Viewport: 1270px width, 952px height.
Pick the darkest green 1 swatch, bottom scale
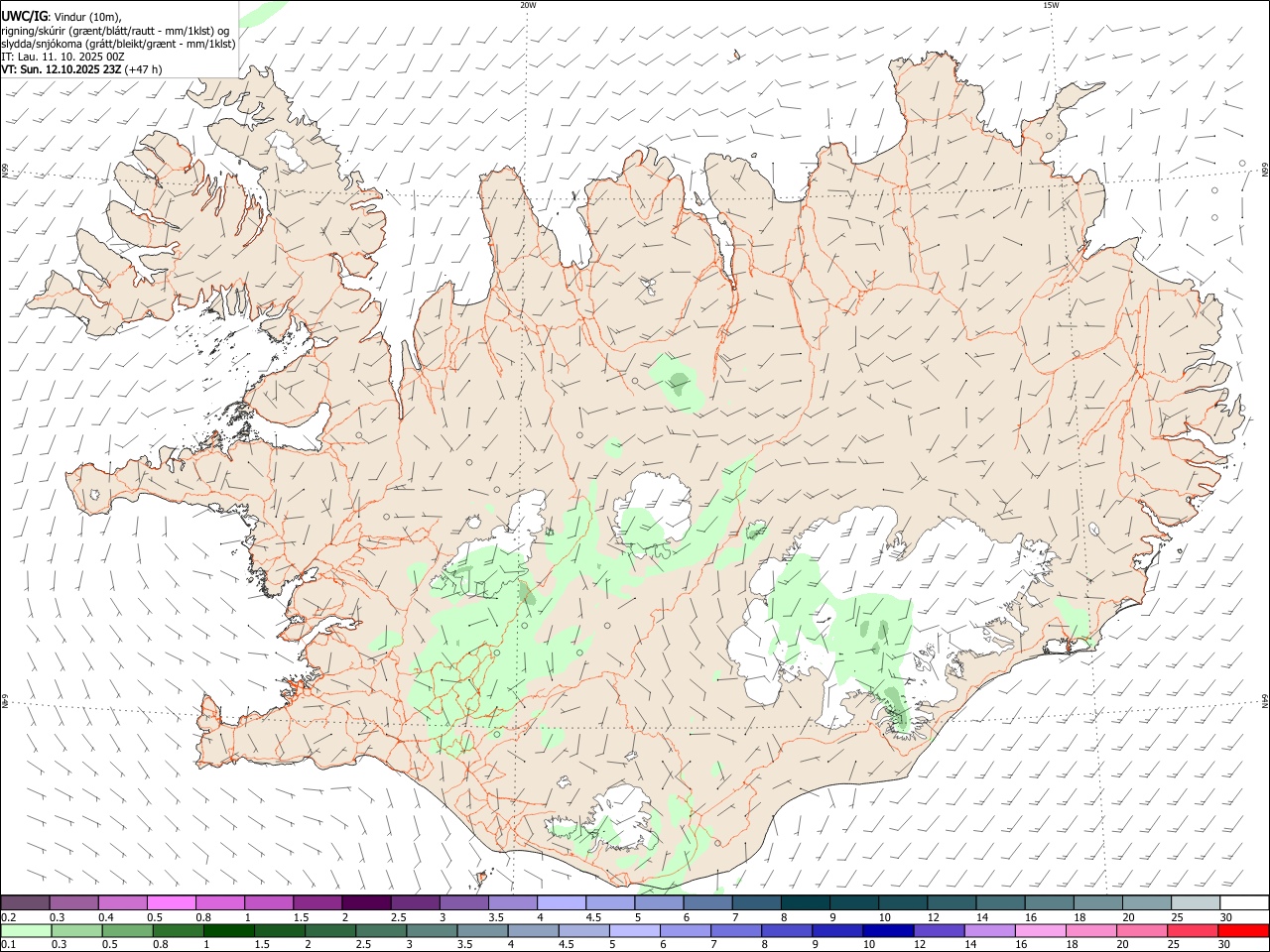click(x=228, y=930)
